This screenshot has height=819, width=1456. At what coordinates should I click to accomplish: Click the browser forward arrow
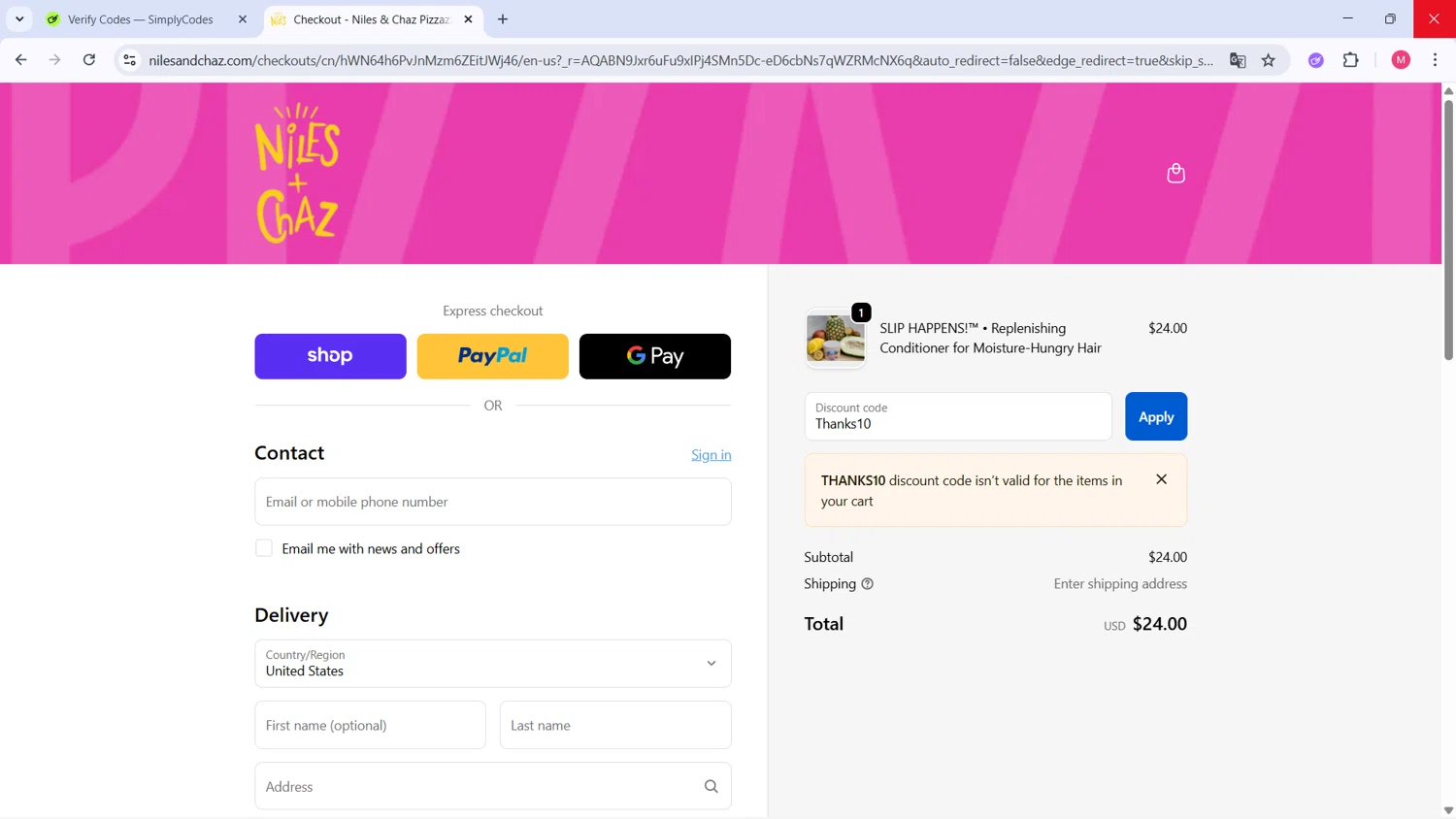(55, 60)
